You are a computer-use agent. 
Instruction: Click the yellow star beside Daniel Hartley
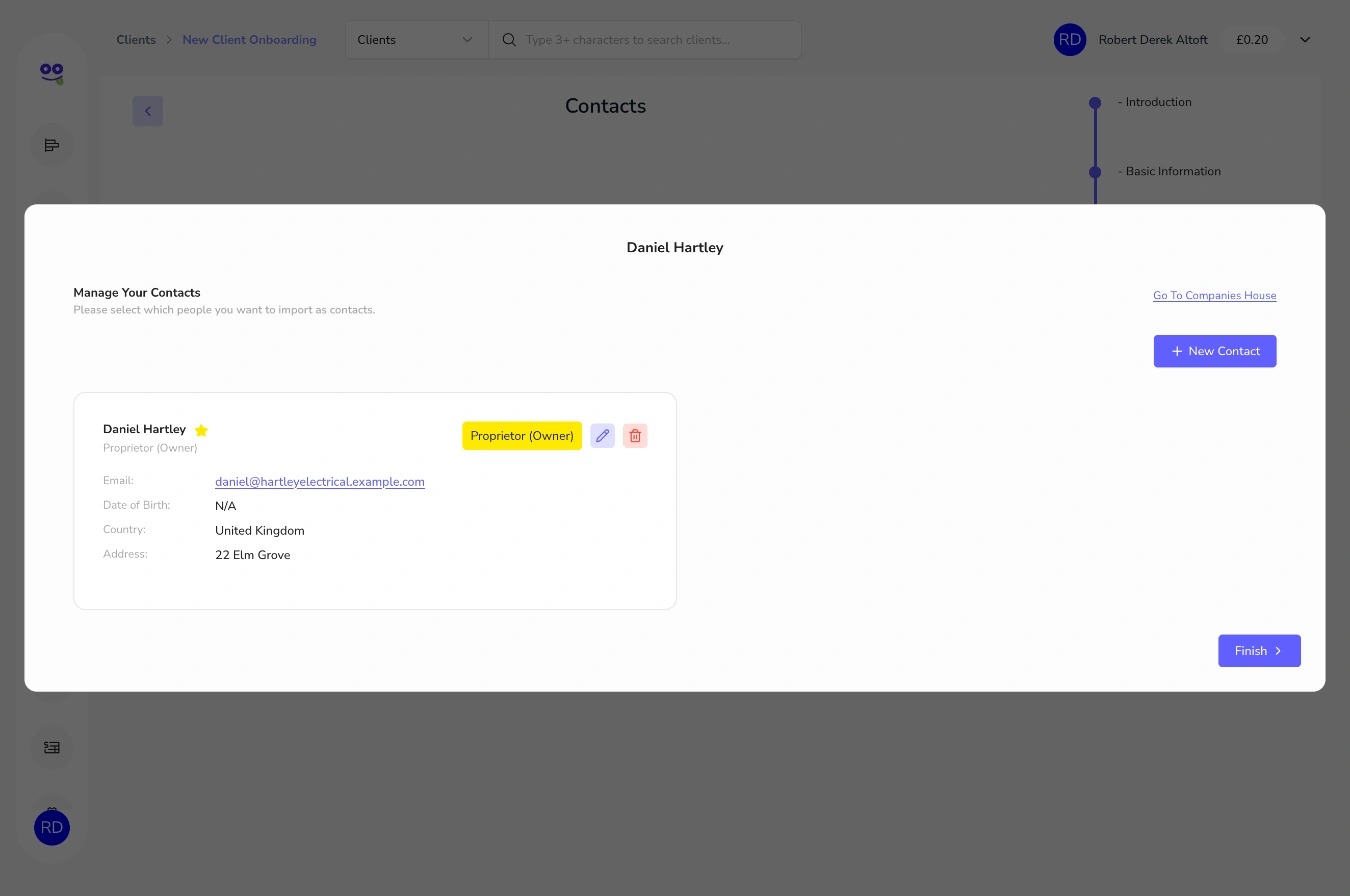(x=201, y=430)
